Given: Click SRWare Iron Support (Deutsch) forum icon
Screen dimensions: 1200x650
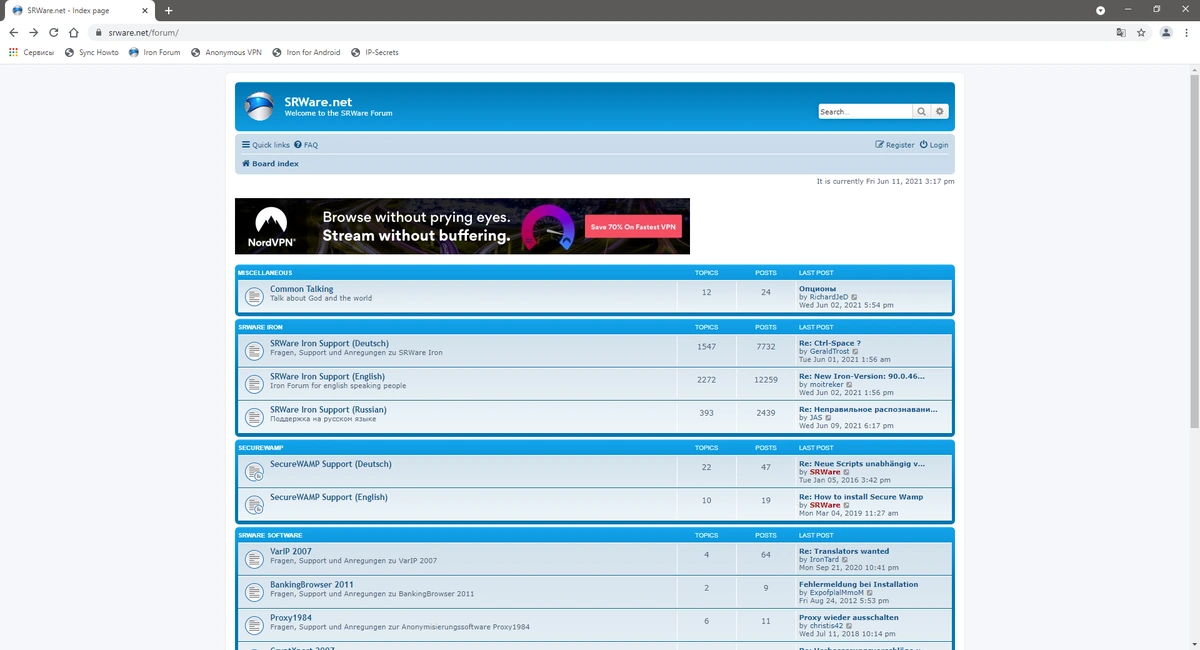Looking at the screenshot, I should (x=254, y=351).
